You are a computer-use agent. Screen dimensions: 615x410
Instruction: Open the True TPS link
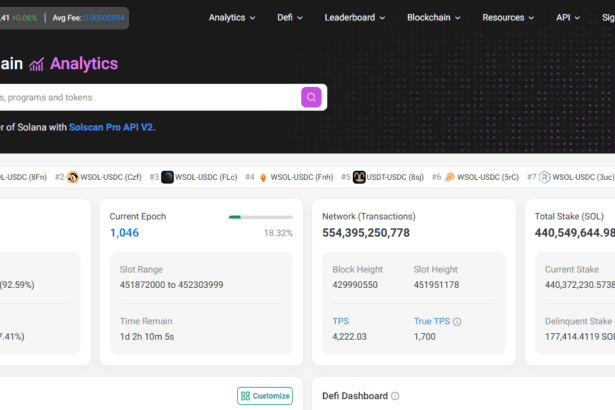pos(432,321)
